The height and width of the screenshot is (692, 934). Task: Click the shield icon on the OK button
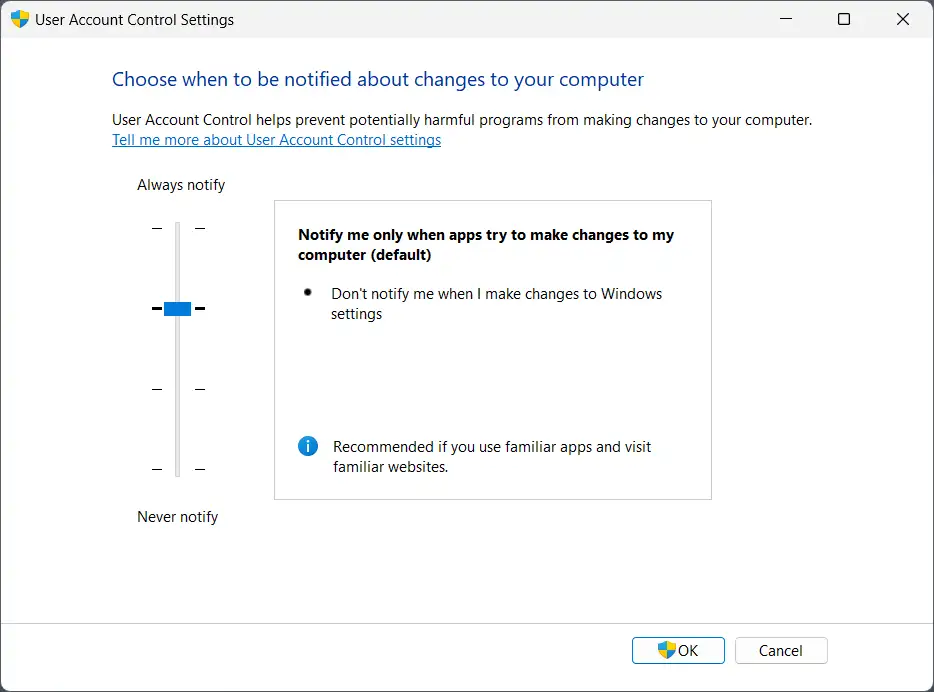tap(666, 650)
